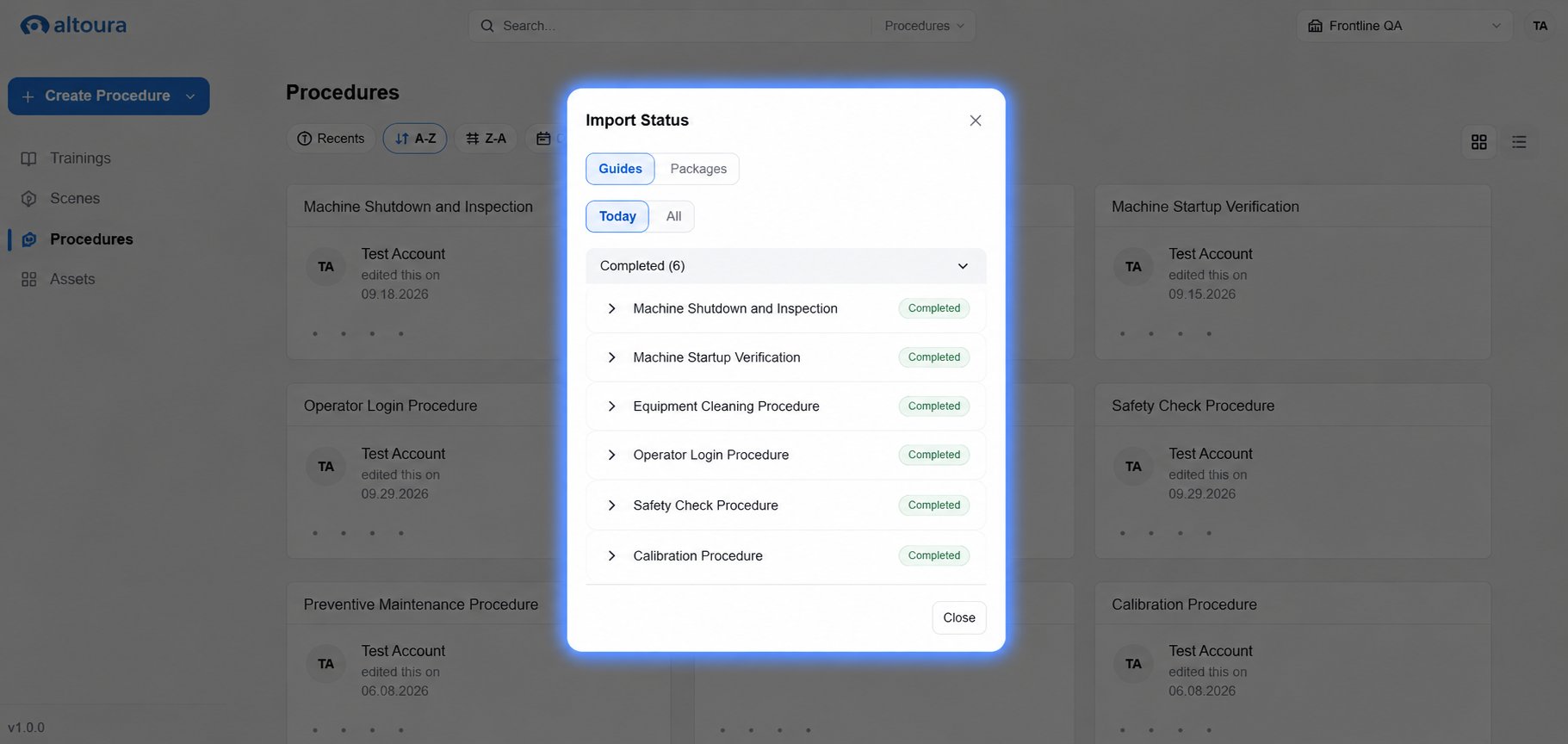Click the Close button in dialog
Screen dimensions: 1568x744
pyautogui.click(x=959, y=617)
